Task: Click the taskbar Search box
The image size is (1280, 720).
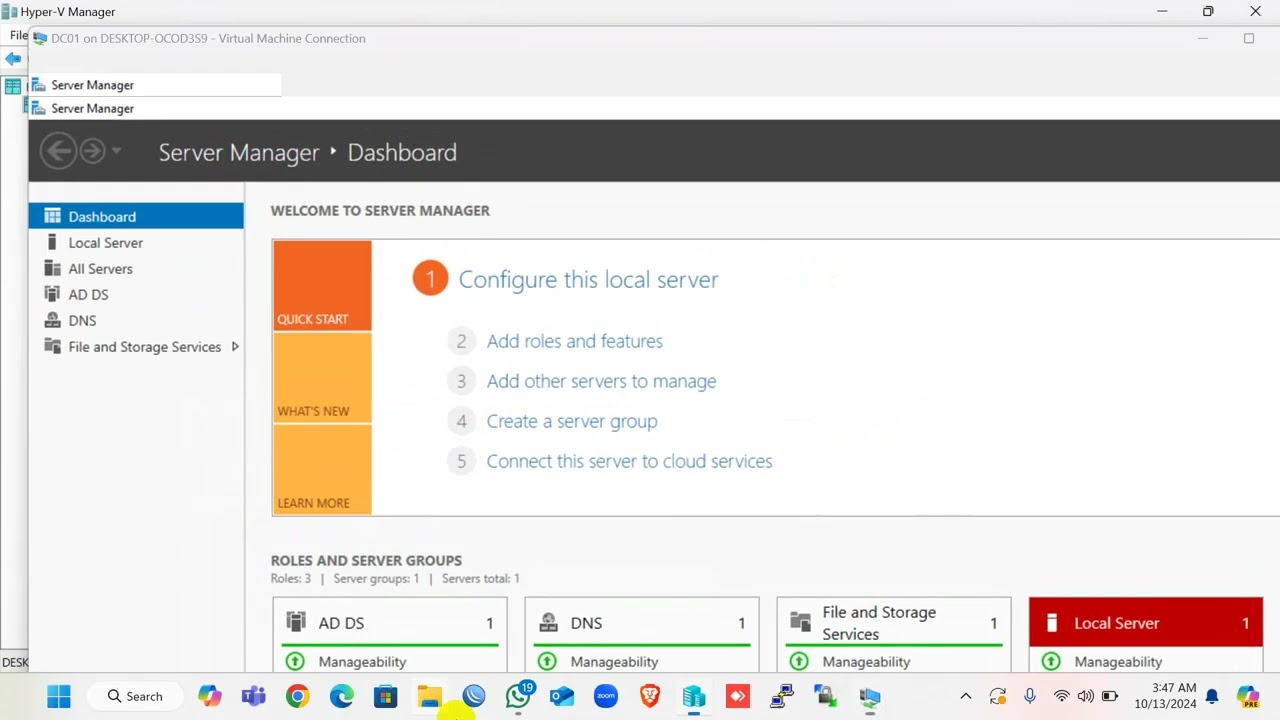Action: click(136, 696)
